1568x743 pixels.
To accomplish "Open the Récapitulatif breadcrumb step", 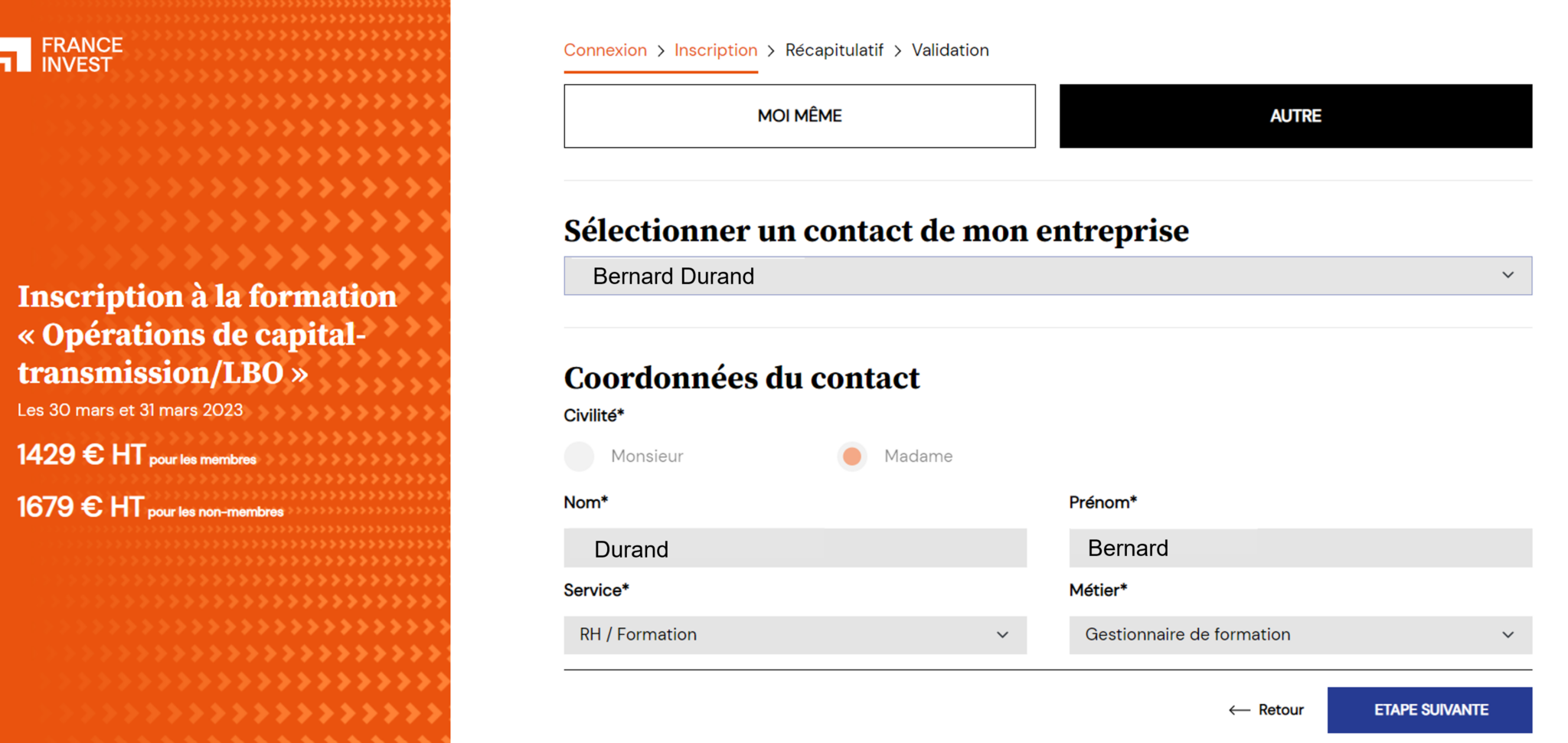I will 835,50.
